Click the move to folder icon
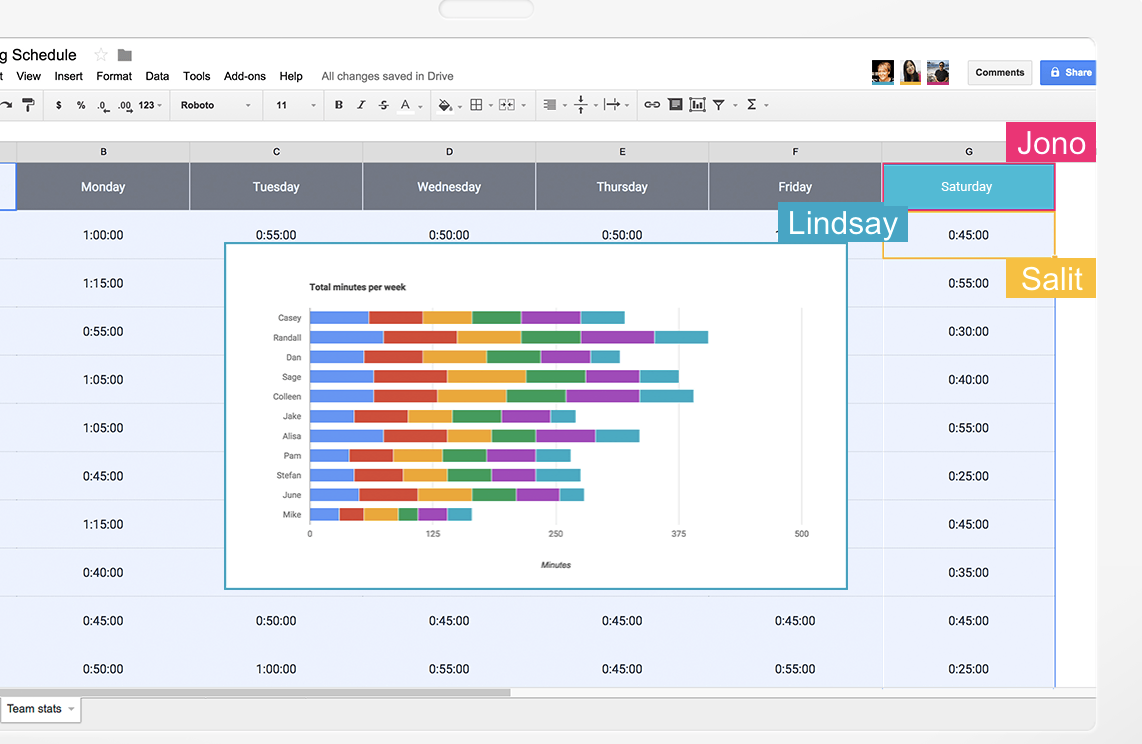This screenshot has width=1142, height=744. [x=125, y=55]
